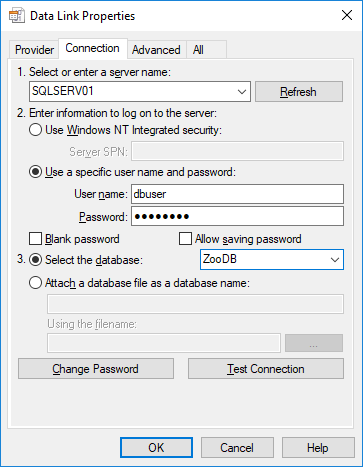Choose Use a specific user name and password
The image size is (363, 467).
click(35, 172)
